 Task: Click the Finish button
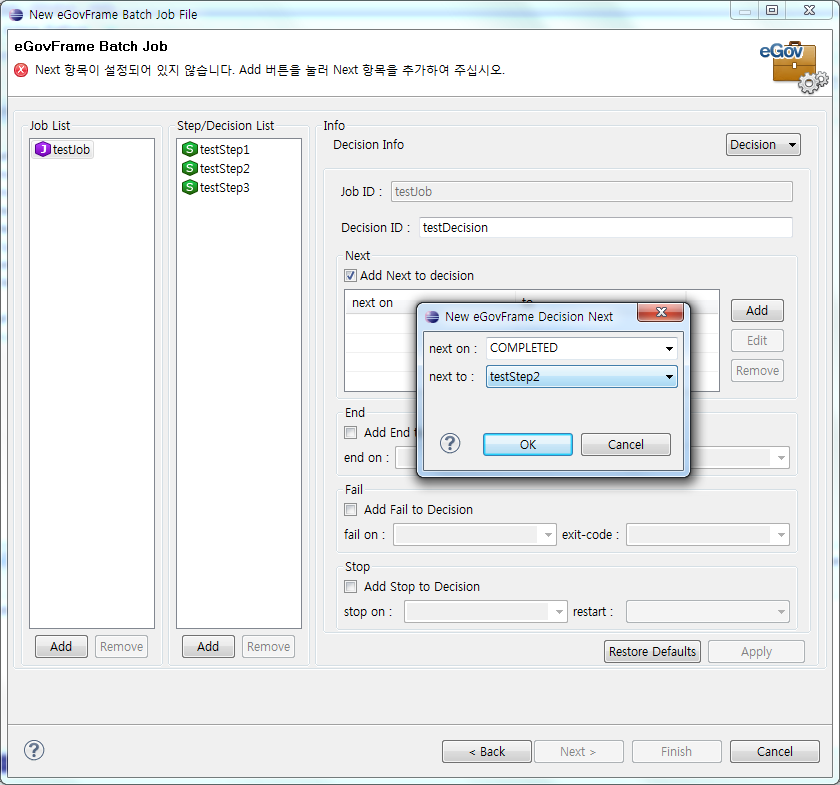click(677, 751)
